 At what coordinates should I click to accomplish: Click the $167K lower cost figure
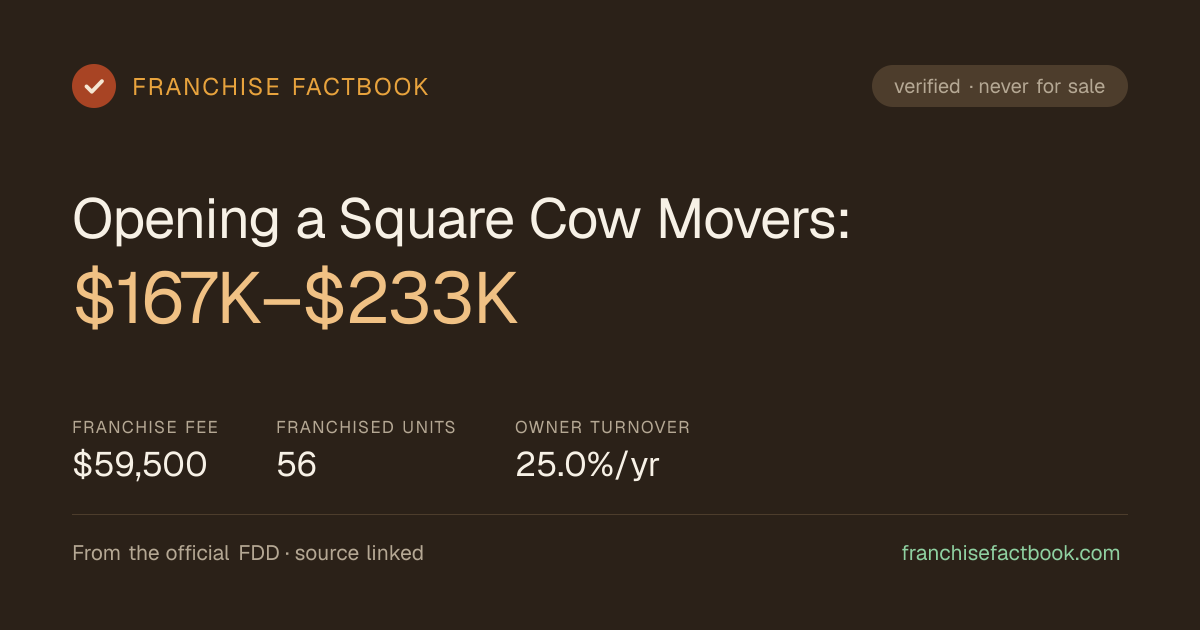tap(167, 299)
